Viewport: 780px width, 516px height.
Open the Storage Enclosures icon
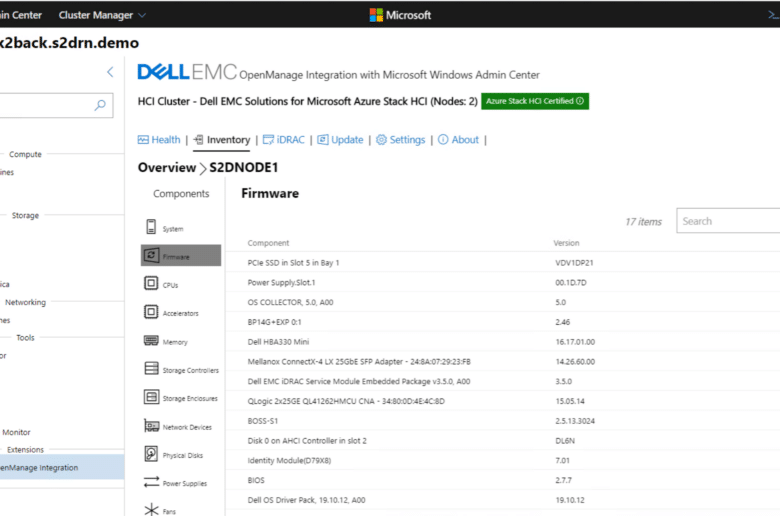click(151, 397)
